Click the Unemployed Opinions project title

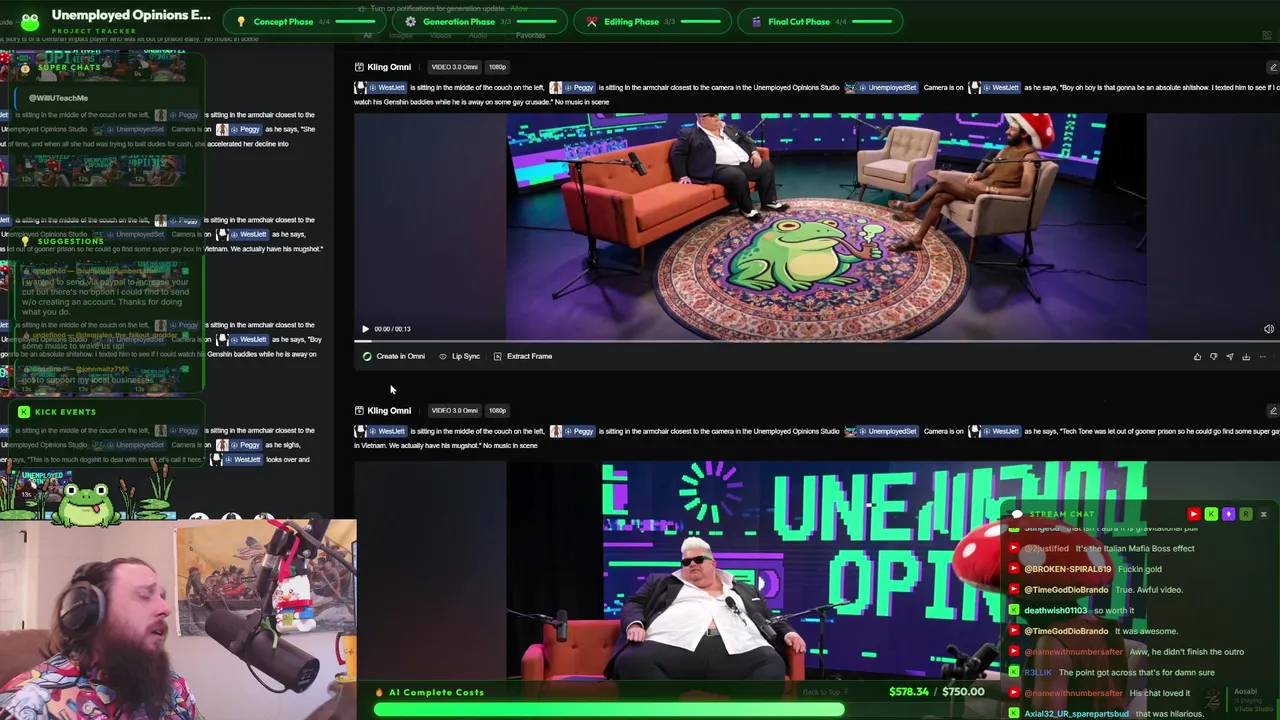(131, 15)
